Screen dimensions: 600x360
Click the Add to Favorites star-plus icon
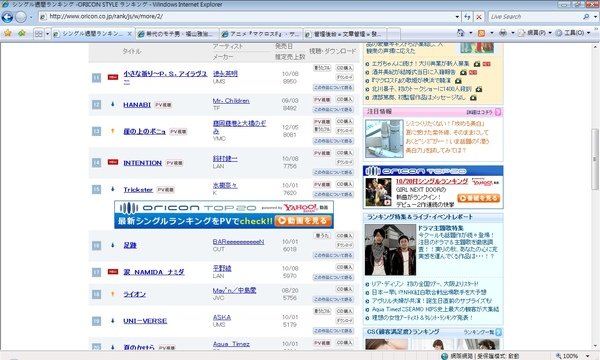[21, 33]
